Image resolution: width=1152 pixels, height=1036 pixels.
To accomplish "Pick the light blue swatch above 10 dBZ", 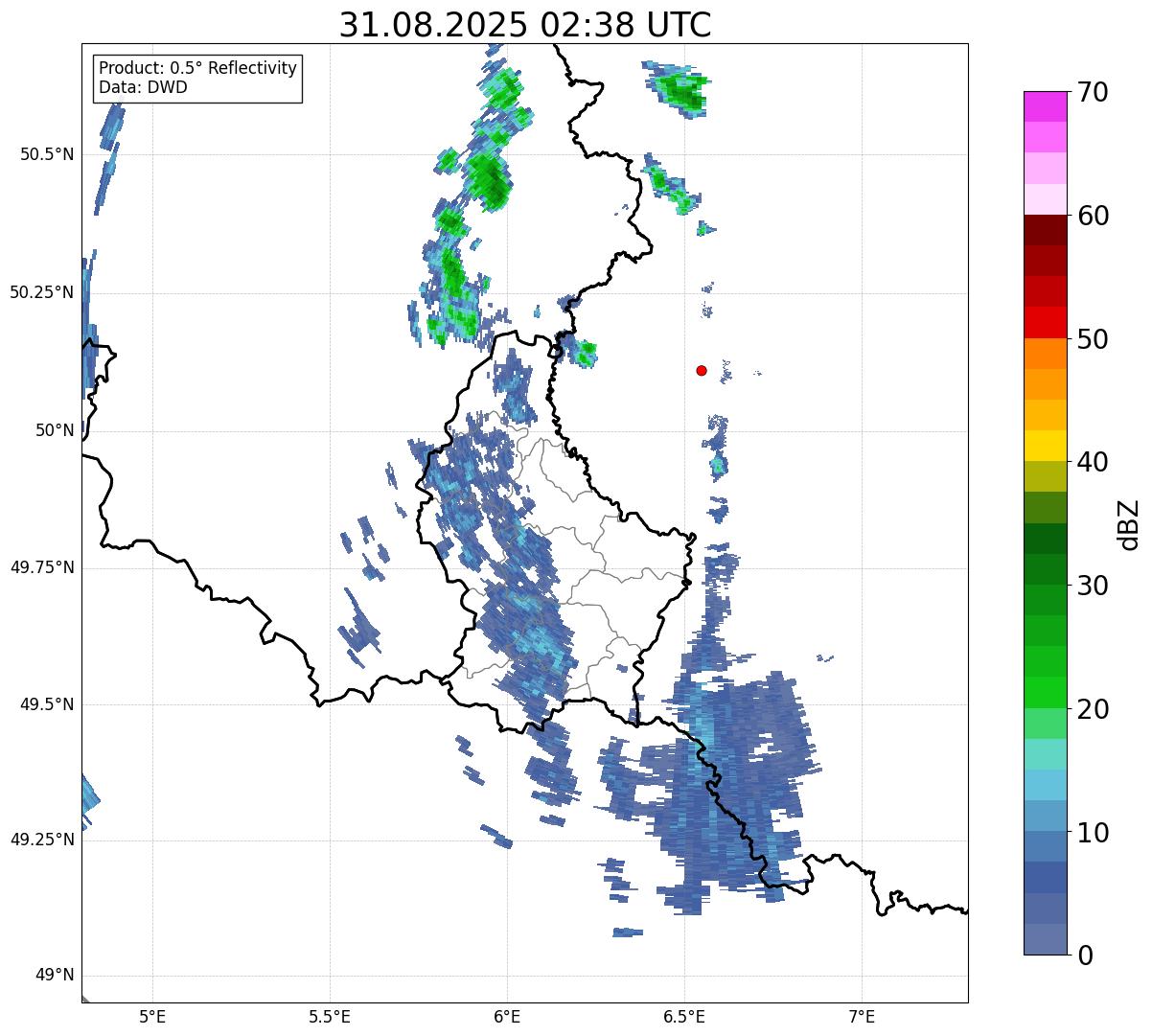I will (x=1046, y=817).
